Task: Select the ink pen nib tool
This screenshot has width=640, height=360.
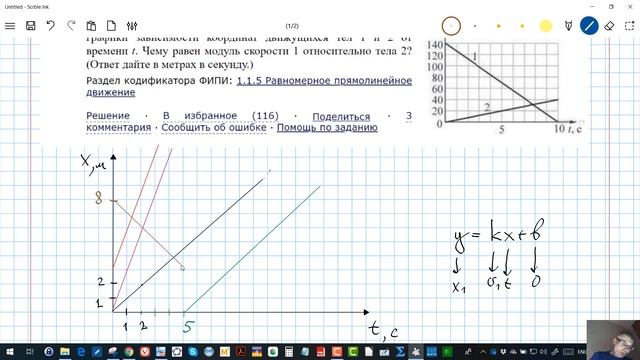Action: tap(568, 26)
